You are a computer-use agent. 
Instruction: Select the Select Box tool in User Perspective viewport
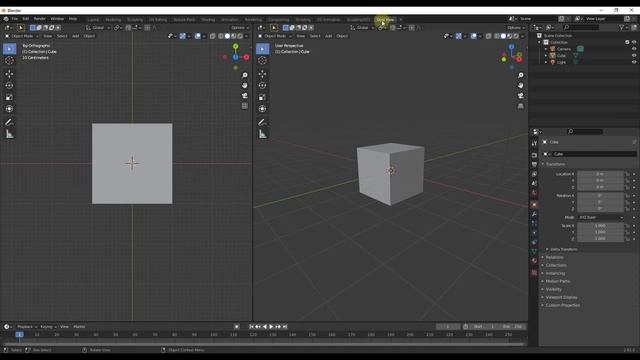(x=262, y=49)
